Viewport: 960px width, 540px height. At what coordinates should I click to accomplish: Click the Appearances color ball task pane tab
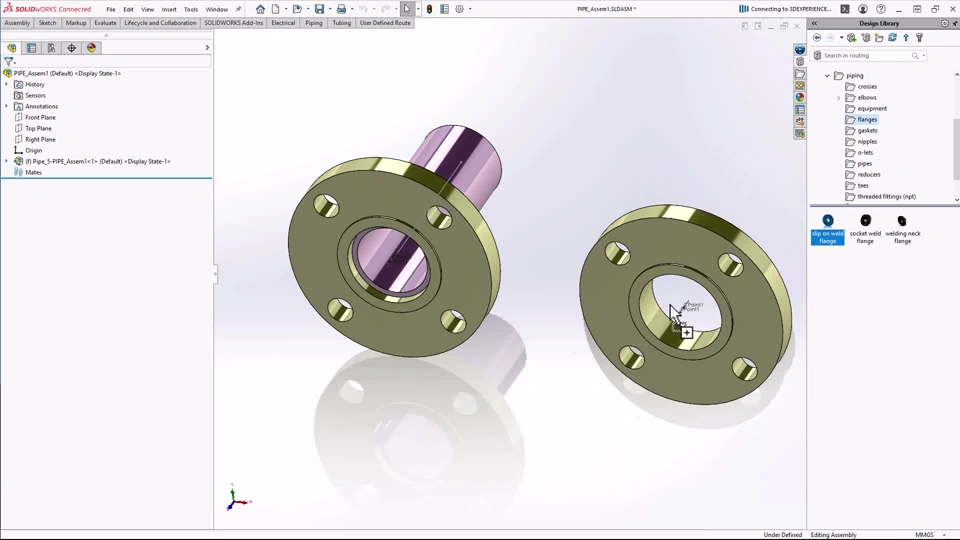click(x=800, y=97)
